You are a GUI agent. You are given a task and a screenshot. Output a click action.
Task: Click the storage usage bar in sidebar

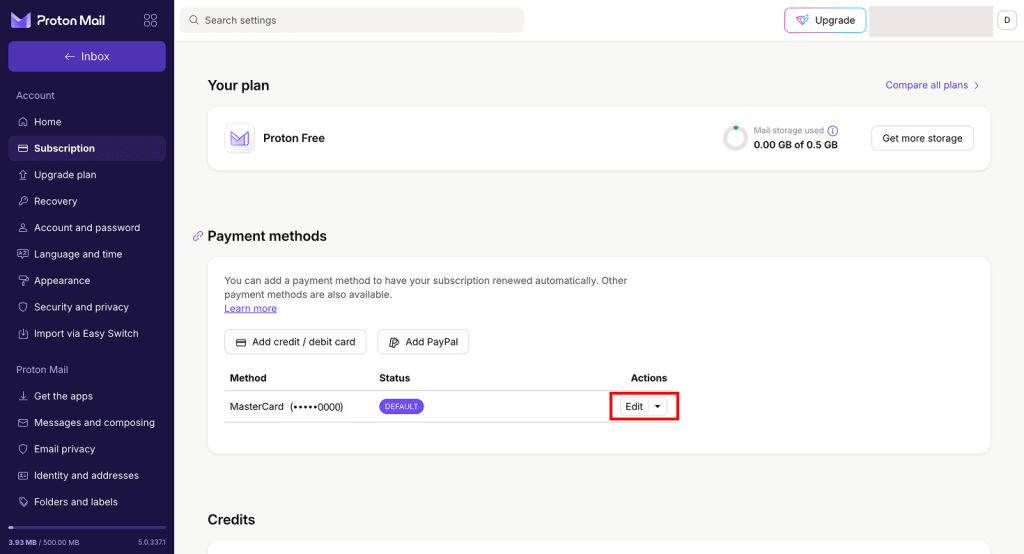[87, 527]
